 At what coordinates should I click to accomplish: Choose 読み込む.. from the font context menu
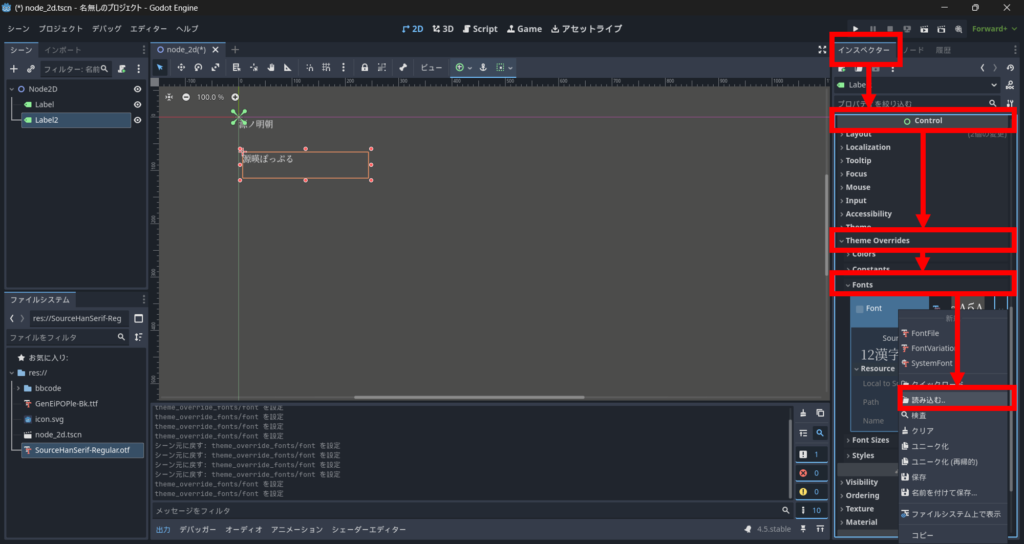929,400
